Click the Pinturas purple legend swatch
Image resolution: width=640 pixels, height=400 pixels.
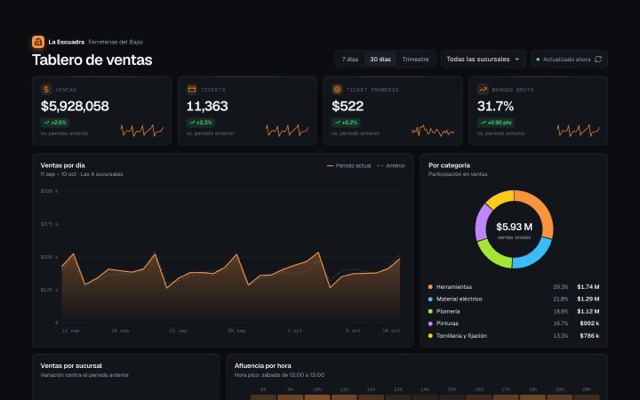click(430, 323)
